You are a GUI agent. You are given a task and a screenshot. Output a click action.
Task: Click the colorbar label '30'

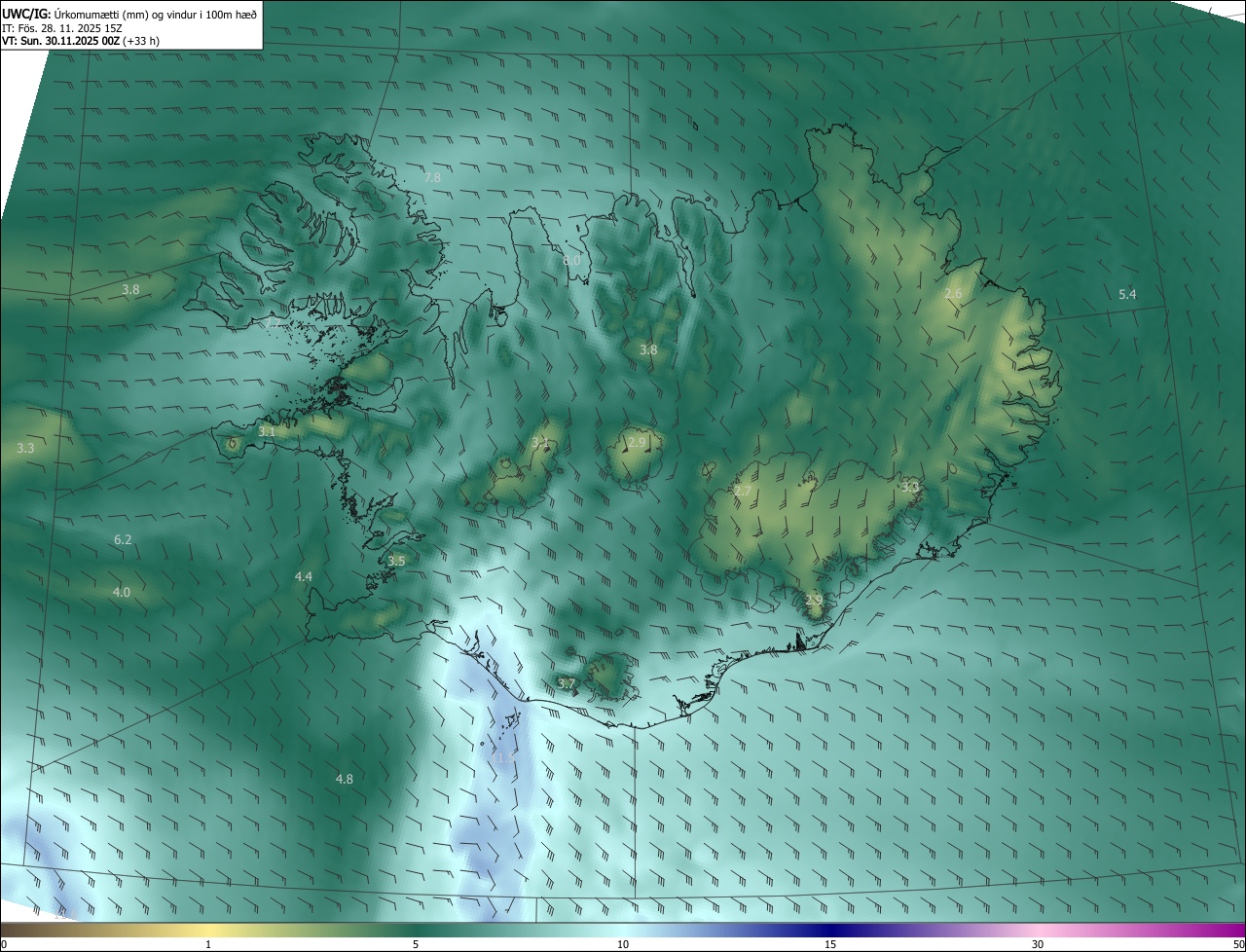click(1038, 945)
